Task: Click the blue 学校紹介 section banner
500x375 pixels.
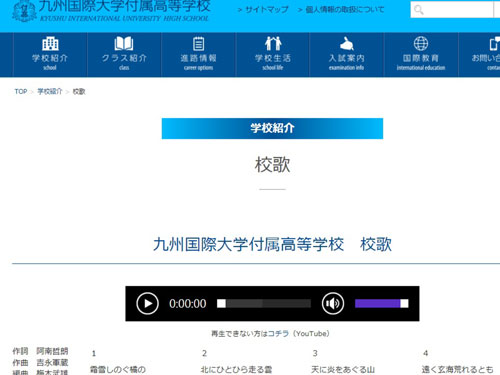Action: click(x=272, y=128)
